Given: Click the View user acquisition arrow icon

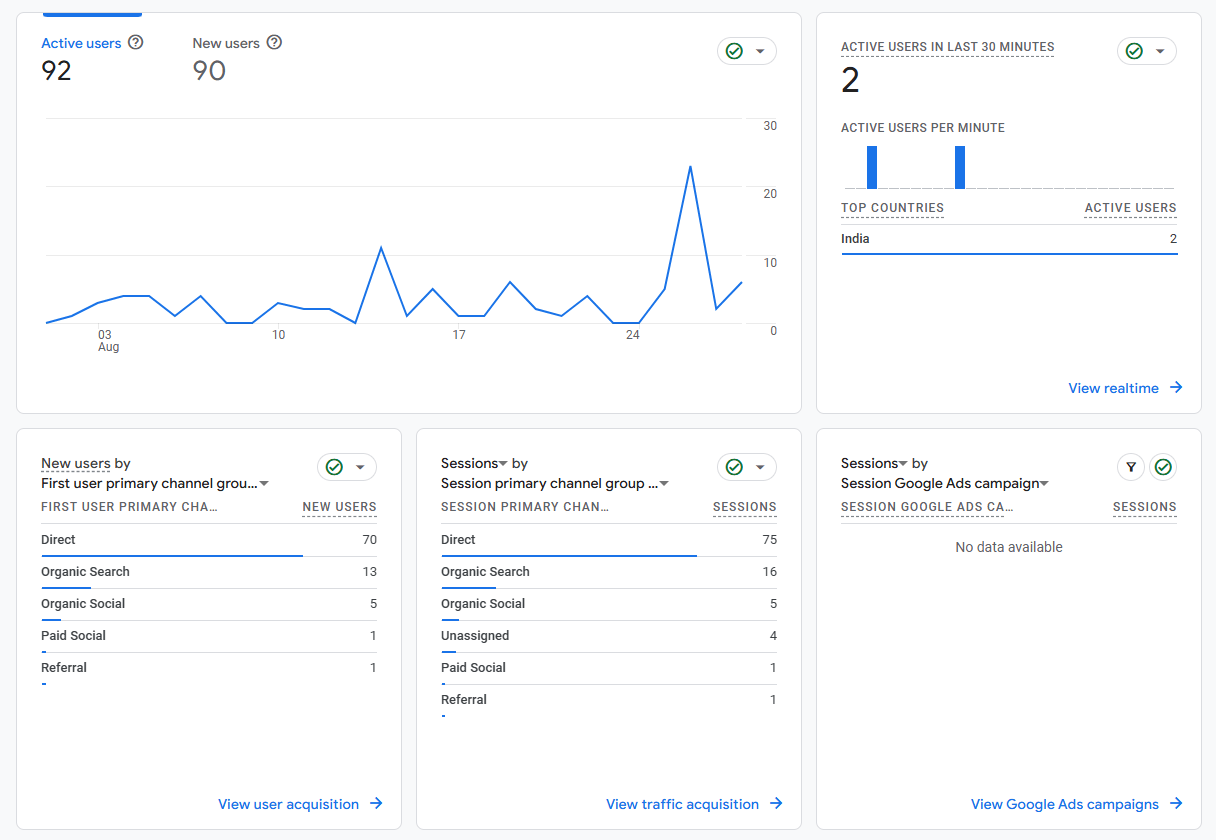Looking at the screenshot, I should pos(376,804).
